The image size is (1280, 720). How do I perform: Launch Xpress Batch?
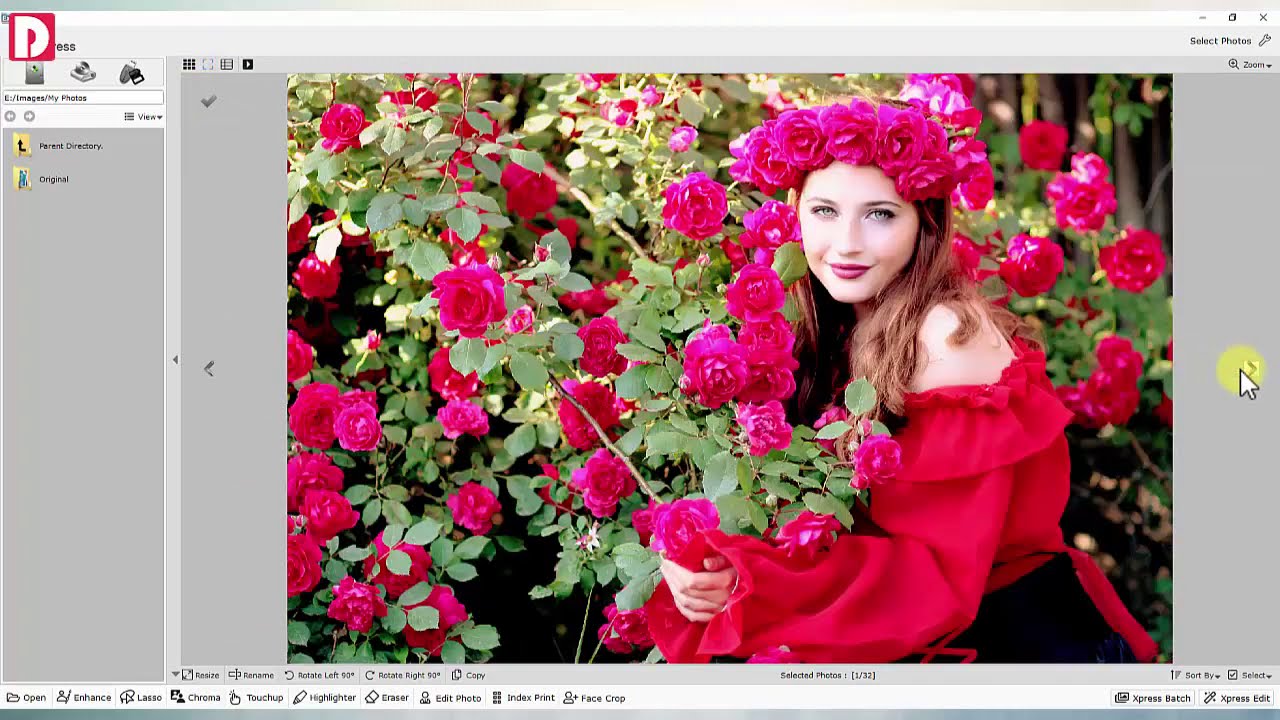click(1153, 698)
